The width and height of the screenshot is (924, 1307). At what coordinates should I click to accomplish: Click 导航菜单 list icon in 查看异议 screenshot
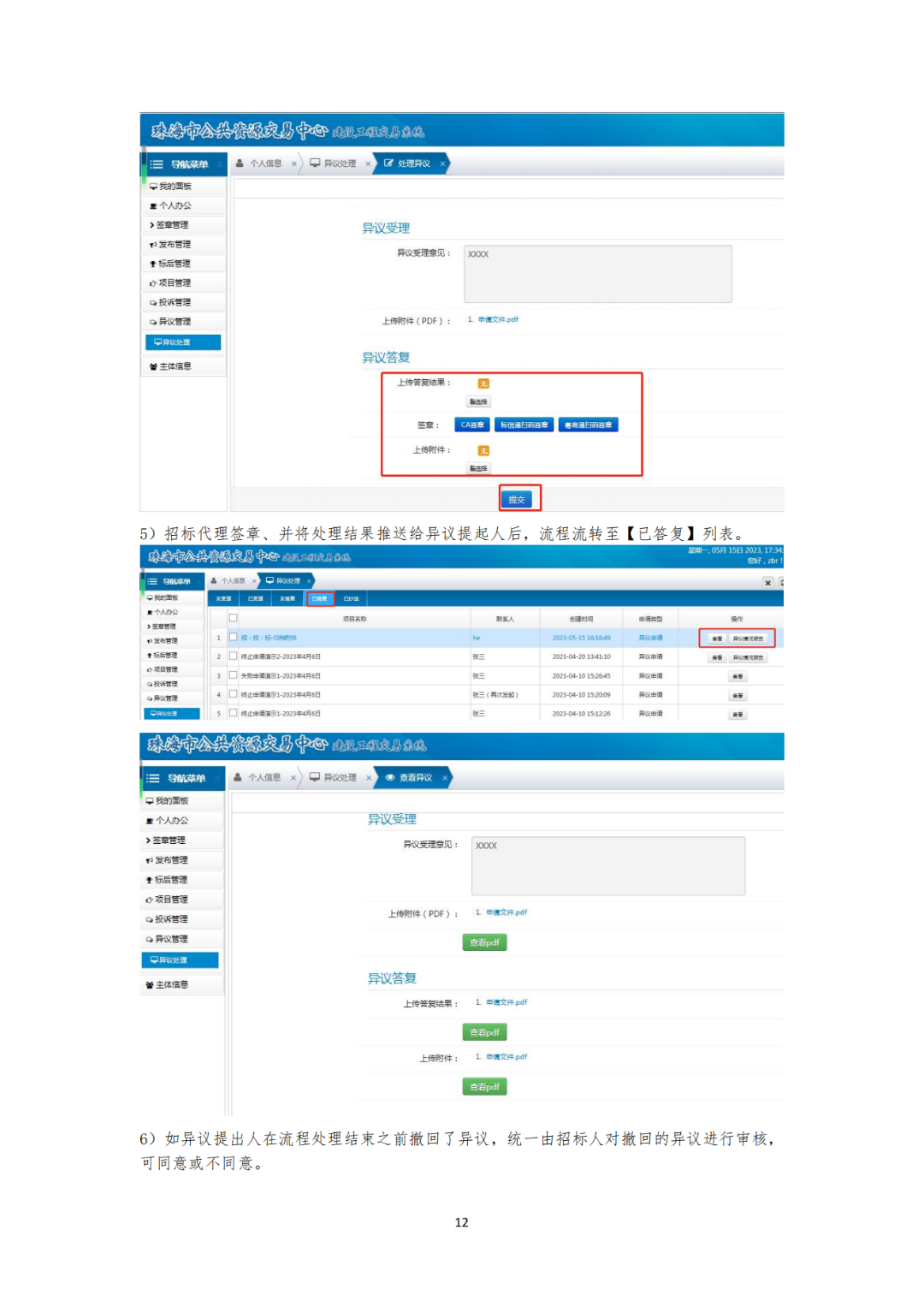click(x=153, y=778)
